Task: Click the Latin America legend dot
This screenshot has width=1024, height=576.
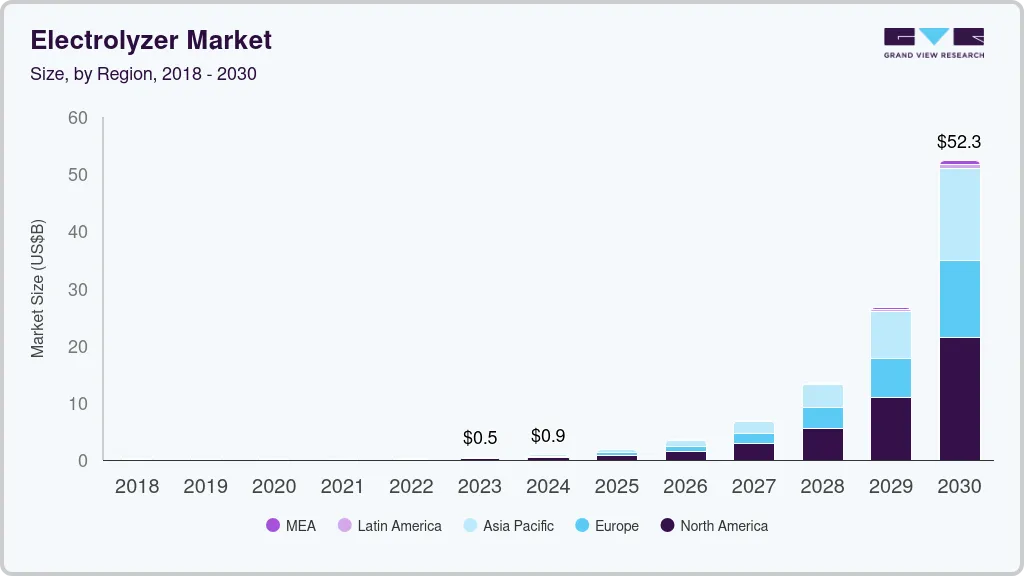Action: [345, 526]
